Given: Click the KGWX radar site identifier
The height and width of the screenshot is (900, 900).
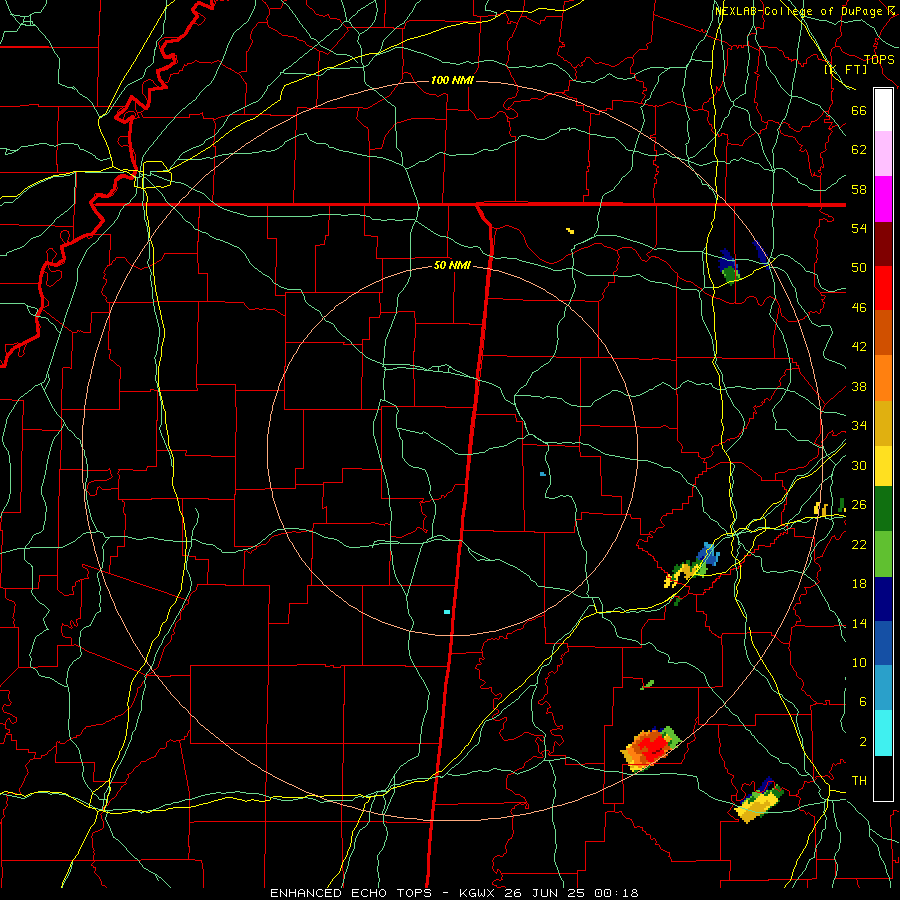Looking at the screenshot, I should (x=479, y=893).
